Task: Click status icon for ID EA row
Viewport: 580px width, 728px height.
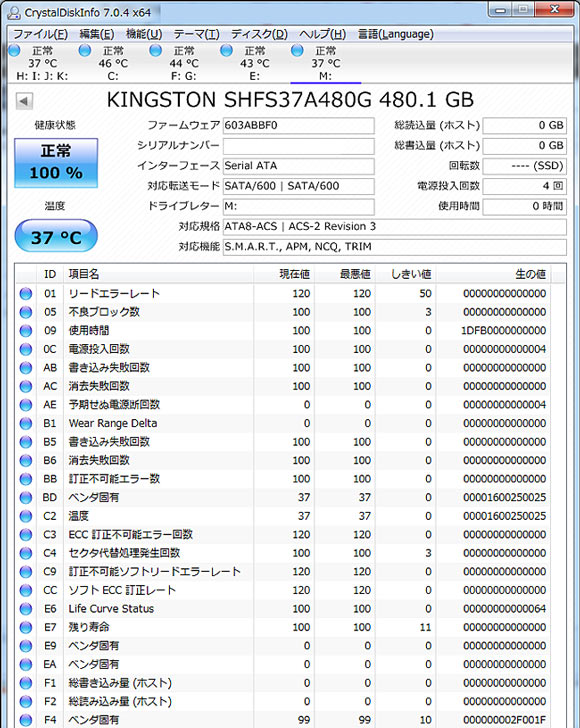Action: (26, 665)
